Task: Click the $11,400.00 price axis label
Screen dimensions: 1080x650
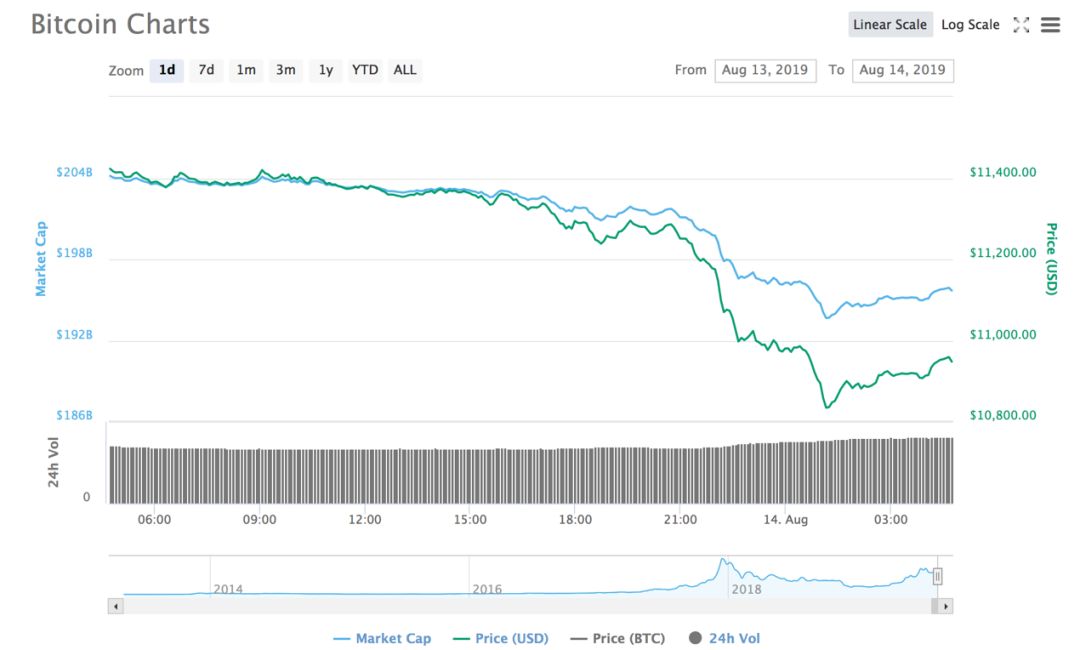Action: pyautogui.click(x=1003, y=172)
